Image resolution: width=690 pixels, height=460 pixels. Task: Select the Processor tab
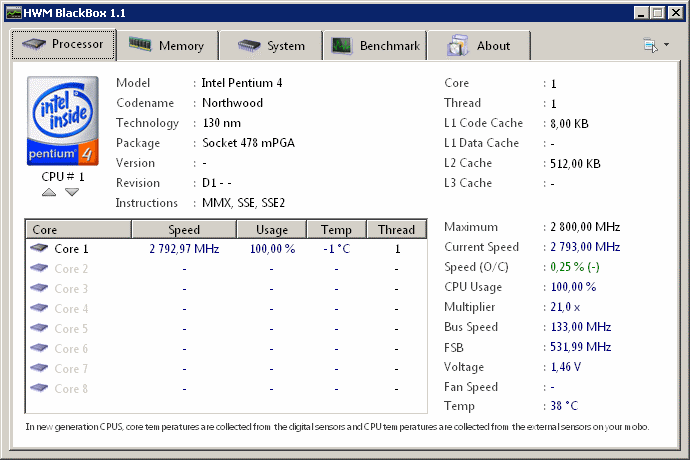[x=63, y=44]
